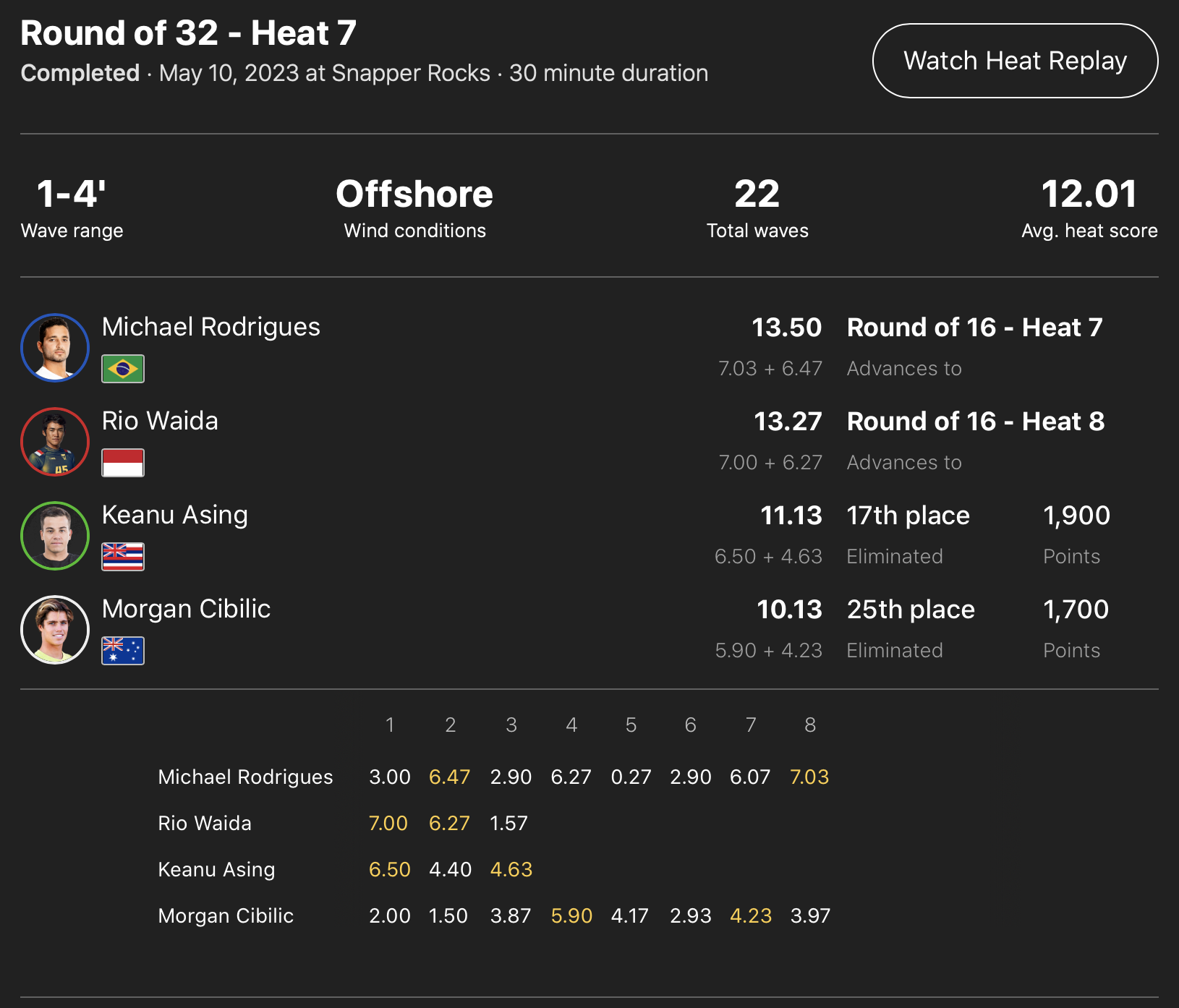Open Rio Waida's avatar picture
Viewport: 1179px width, 1008px height.
click(55, 441)
